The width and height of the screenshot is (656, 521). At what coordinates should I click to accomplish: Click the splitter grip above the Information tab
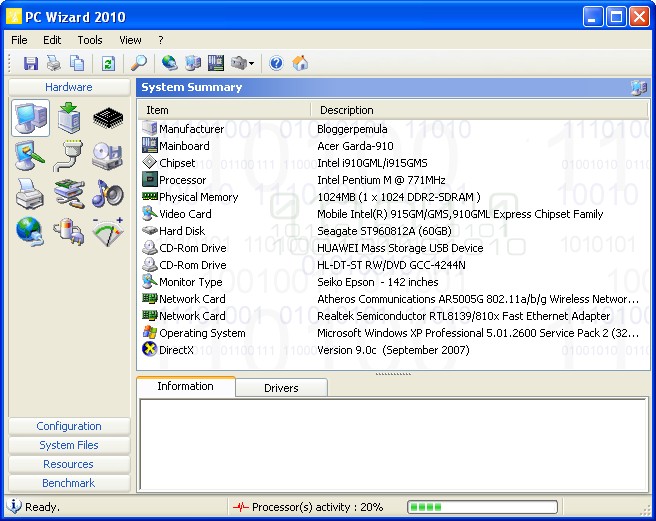click(393, 374)
